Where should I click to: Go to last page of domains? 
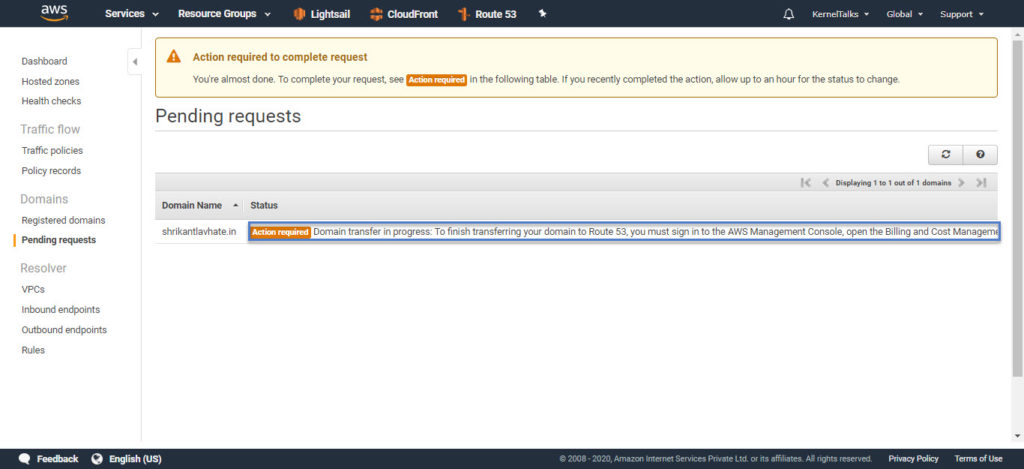(x=981, y=183)
